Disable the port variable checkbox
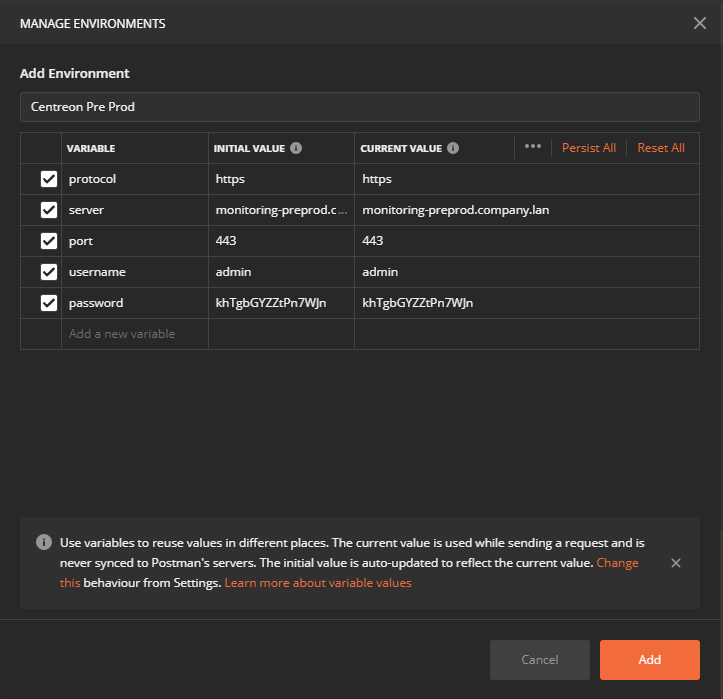 [x=48, y=241]
